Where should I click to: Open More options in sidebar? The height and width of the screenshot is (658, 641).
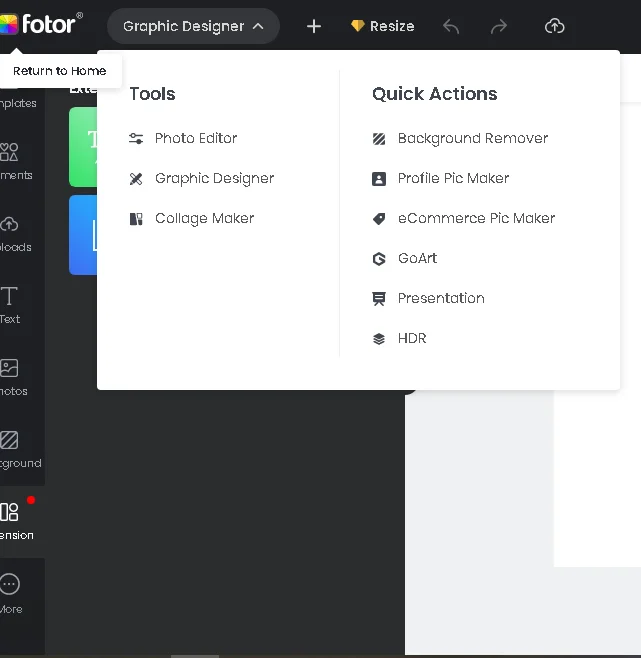[x=11, y=594]
